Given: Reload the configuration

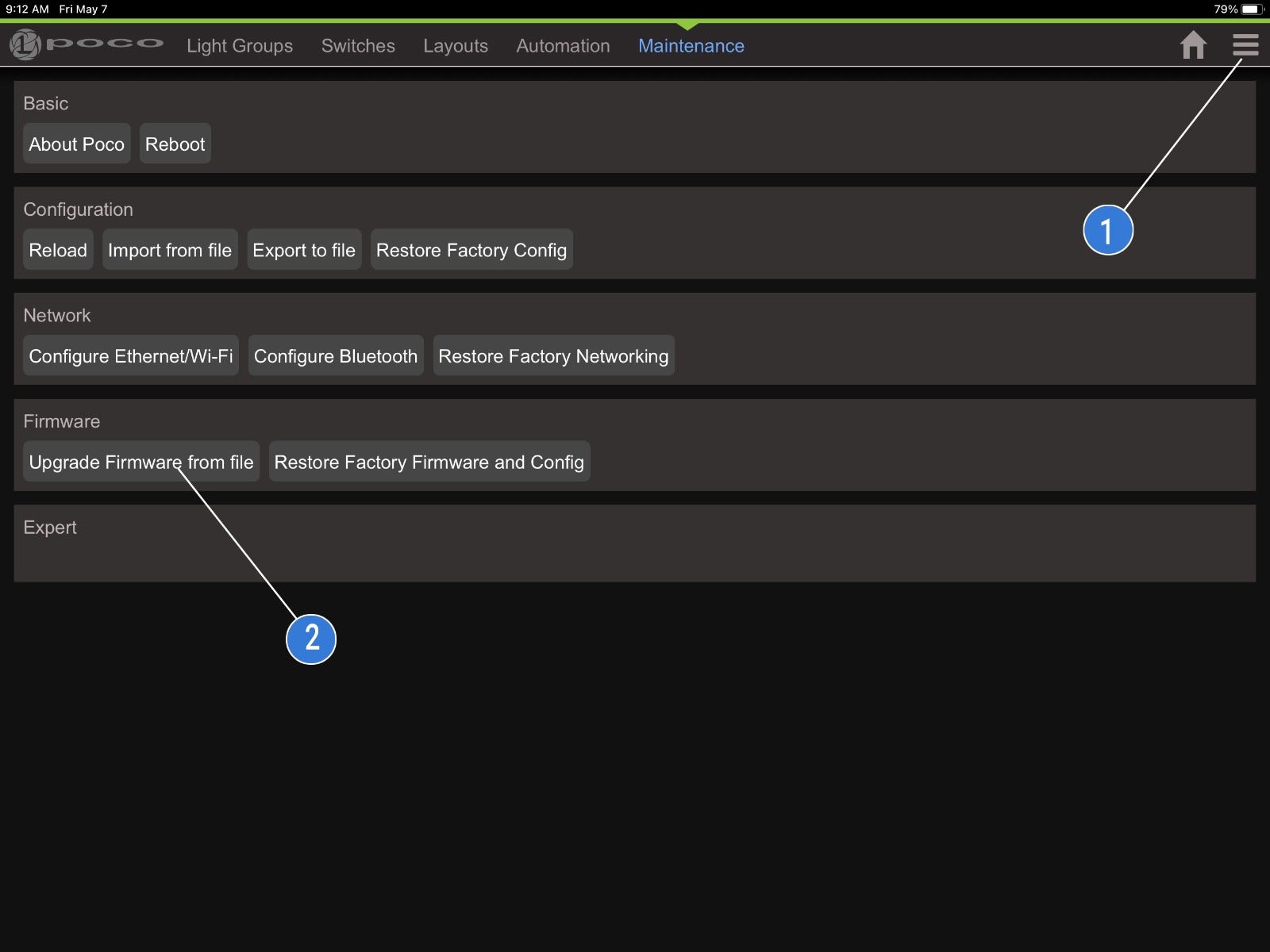Looking at the screenshot, I should click(x=58, y=250).
